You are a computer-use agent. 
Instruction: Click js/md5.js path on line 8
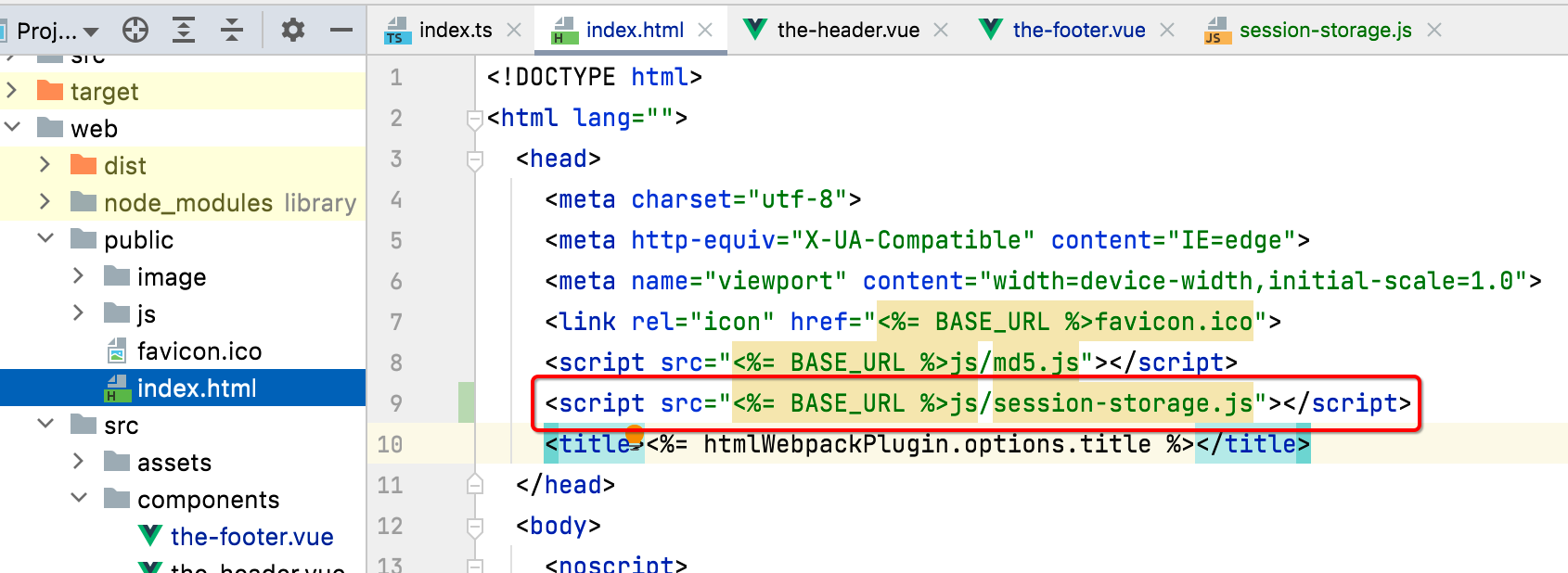pos(1014,363)
